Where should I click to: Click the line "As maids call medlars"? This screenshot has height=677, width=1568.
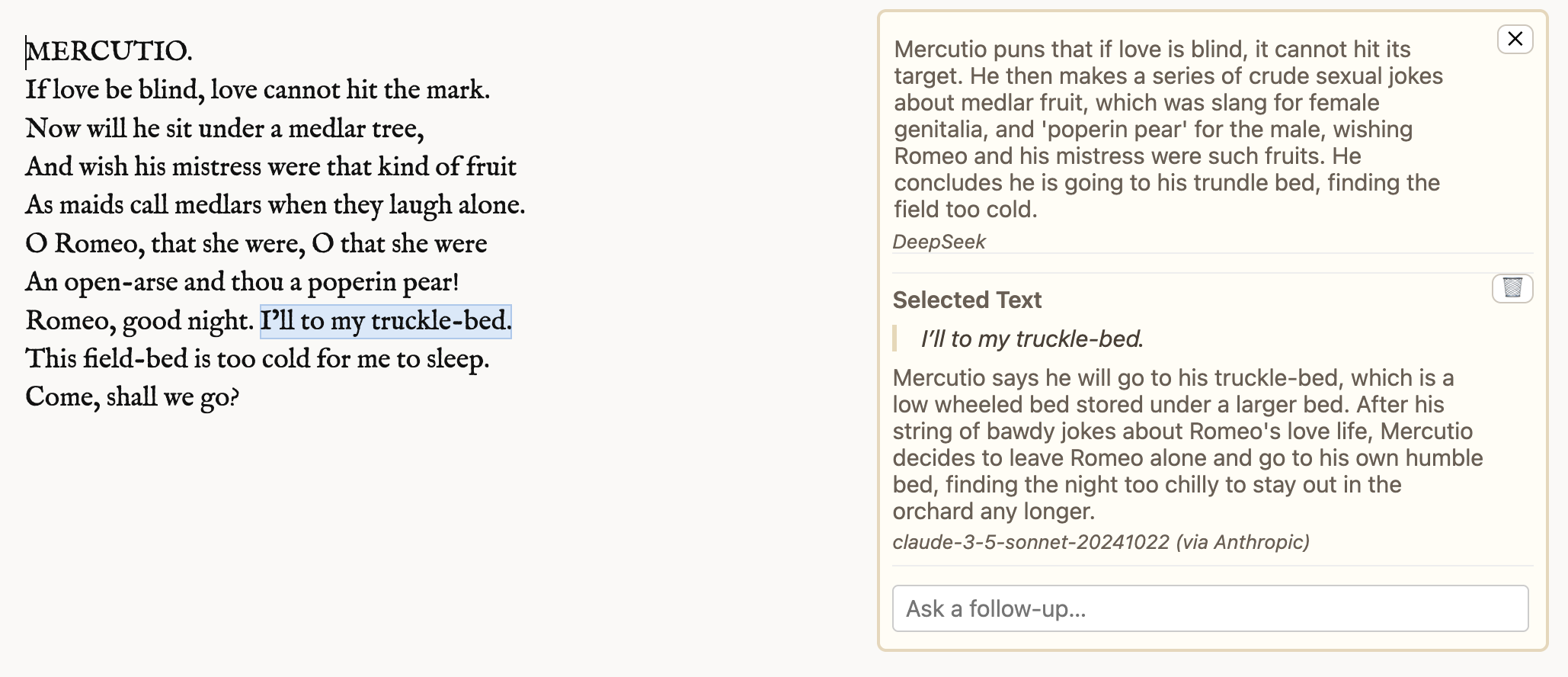click(x=275, y=205)
